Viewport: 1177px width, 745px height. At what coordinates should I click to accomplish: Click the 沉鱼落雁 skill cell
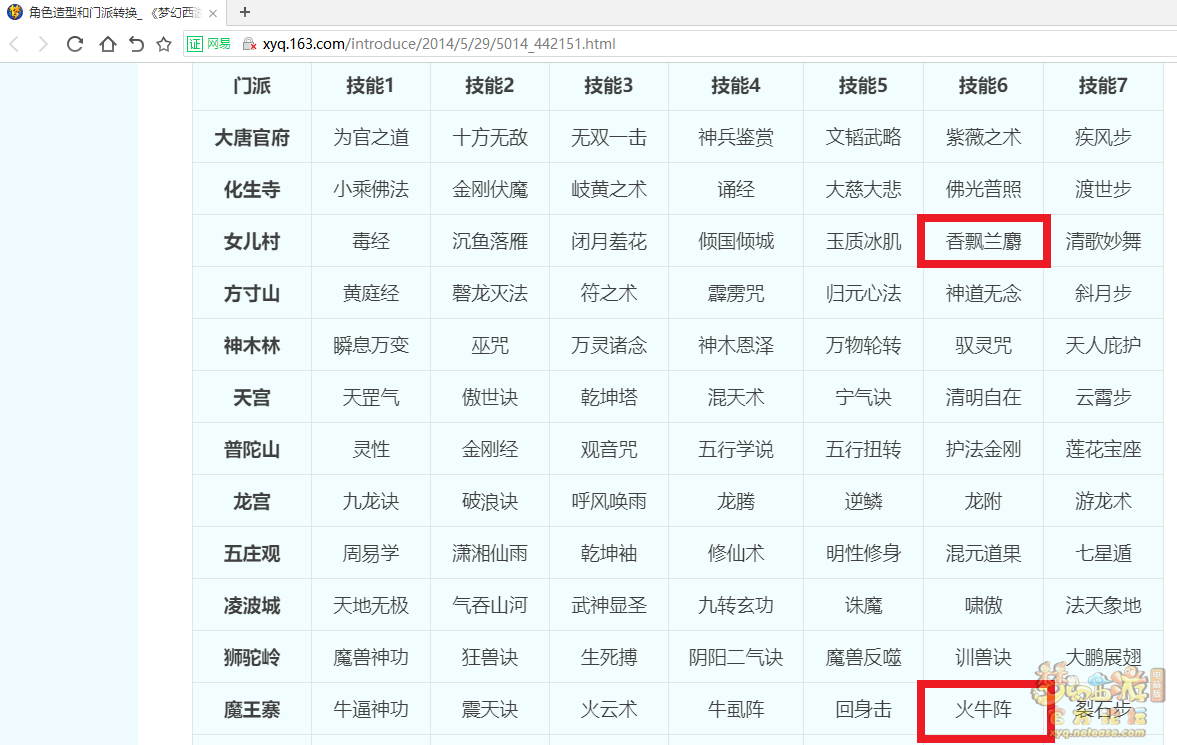point(490,241)
